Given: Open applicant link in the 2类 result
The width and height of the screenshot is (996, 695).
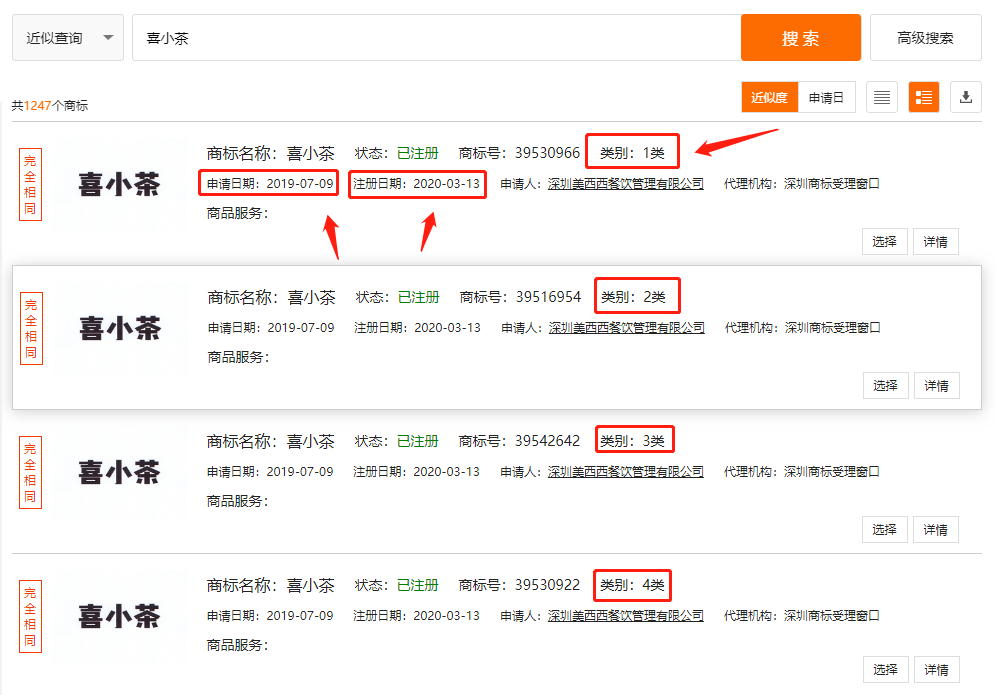Looking at the screenshot, I should coord(627,328).
